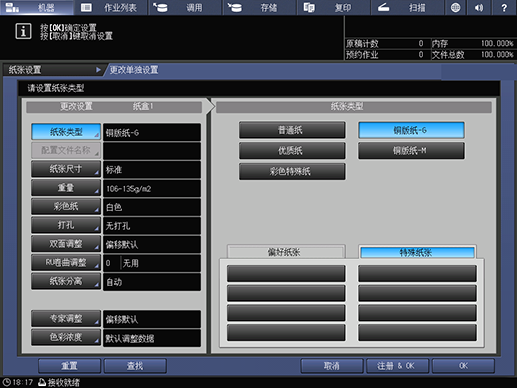Click the 接收就绪 status indicator
Screen dimensions: 517x388
59,382
